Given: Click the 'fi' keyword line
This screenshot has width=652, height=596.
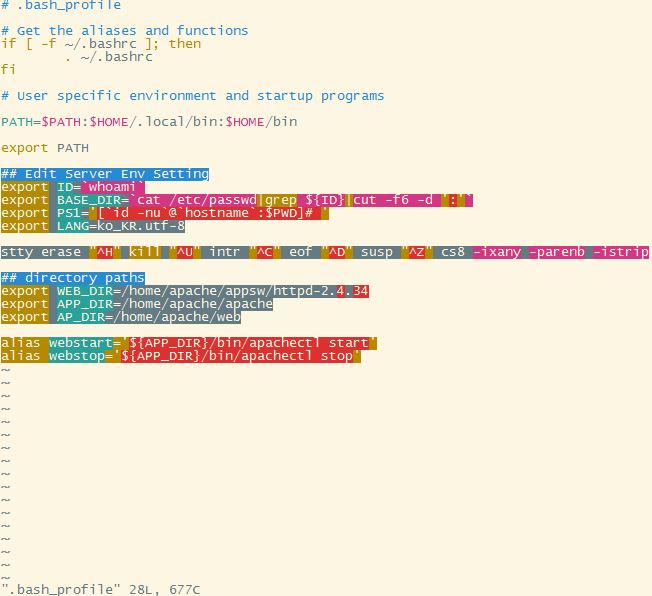Looking at the screenshot, I should (x=8, y=69).
